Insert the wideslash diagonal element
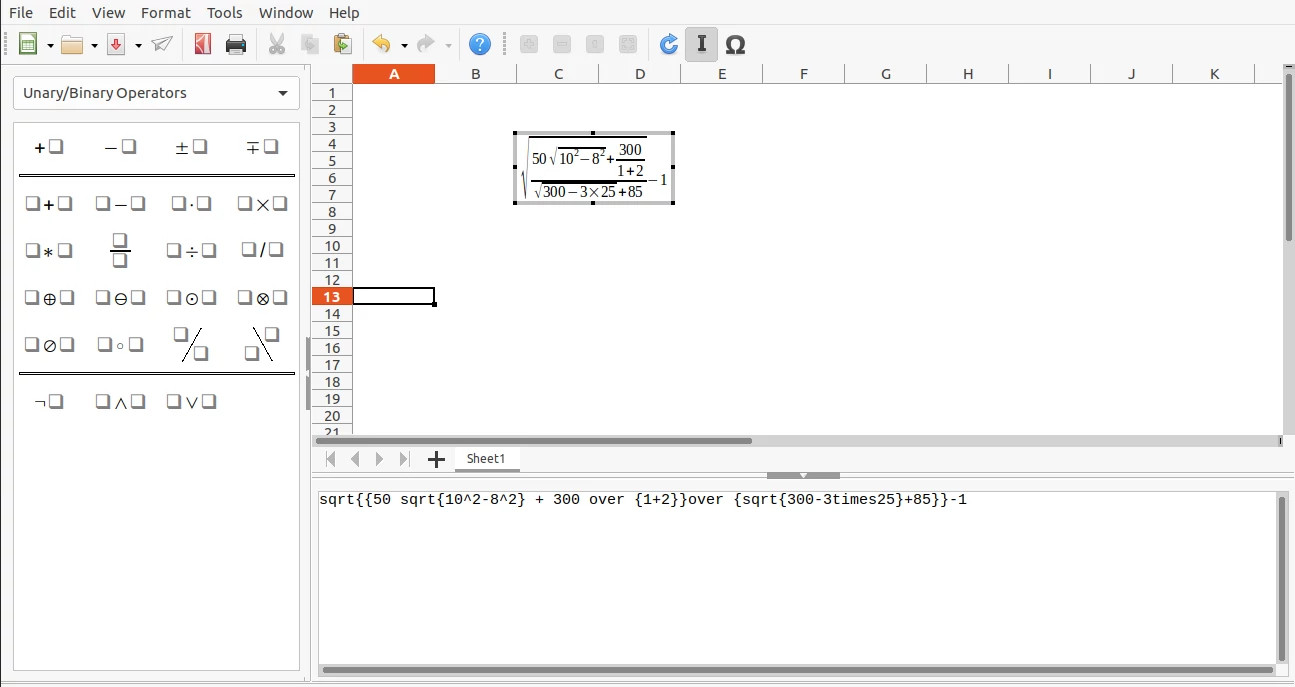 (191, 344)
